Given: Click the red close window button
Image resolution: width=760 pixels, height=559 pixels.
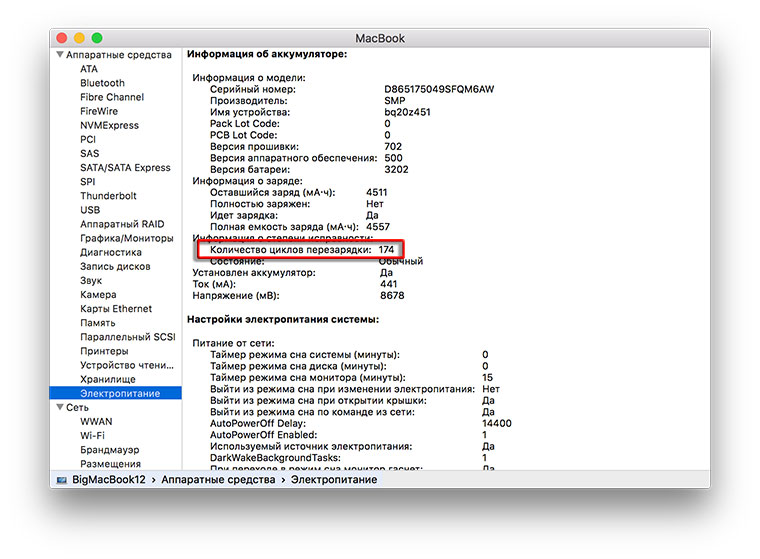Looking at the screenshot, I should pyautogui.click(x=62, y=38).
